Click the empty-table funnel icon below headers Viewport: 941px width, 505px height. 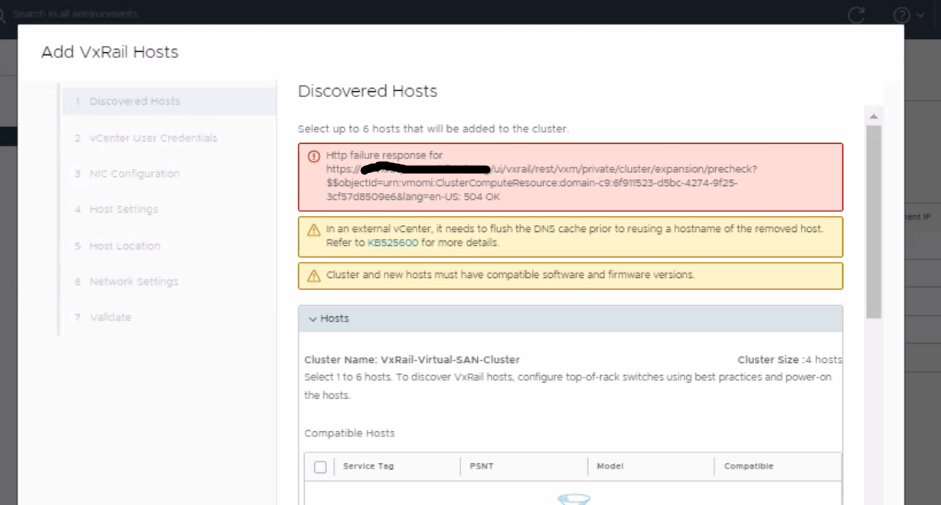pos(572,499)
